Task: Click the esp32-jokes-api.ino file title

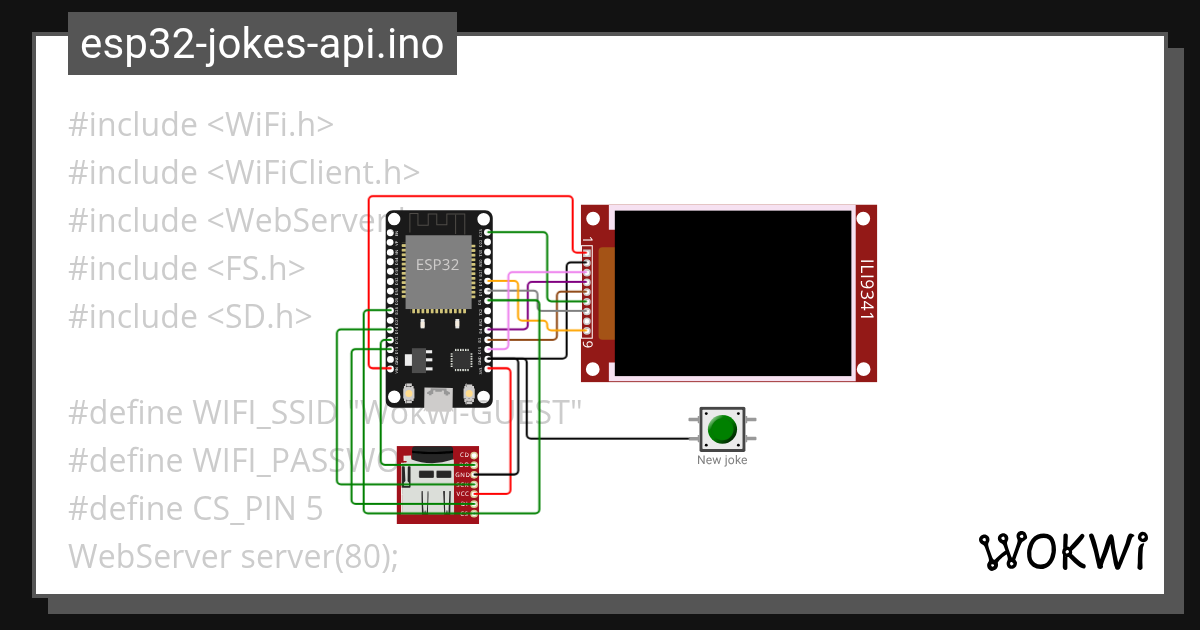Action: (x=262, y=45)
